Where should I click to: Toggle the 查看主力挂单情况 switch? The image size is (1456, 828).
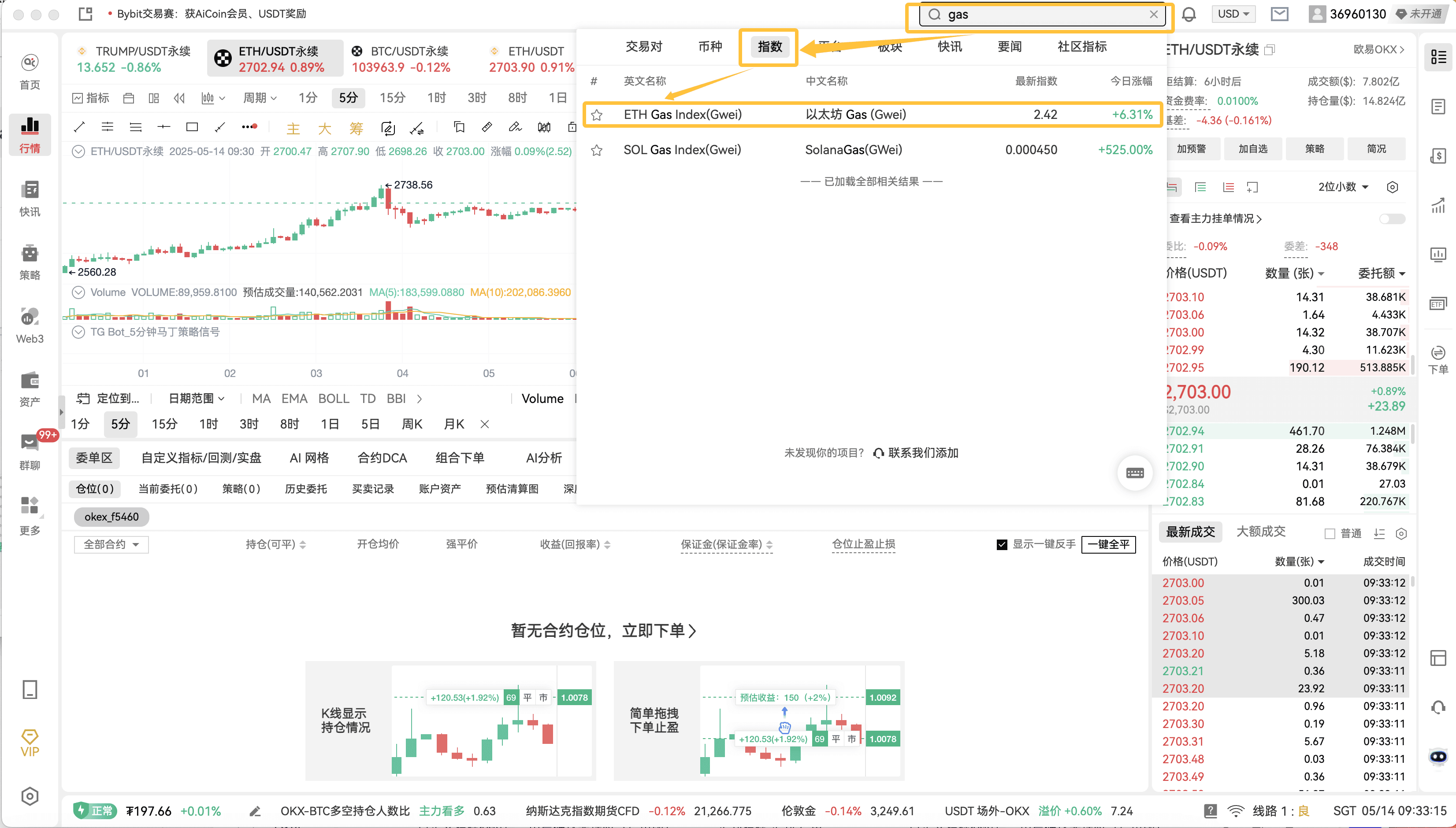(x=1392, y=219)
